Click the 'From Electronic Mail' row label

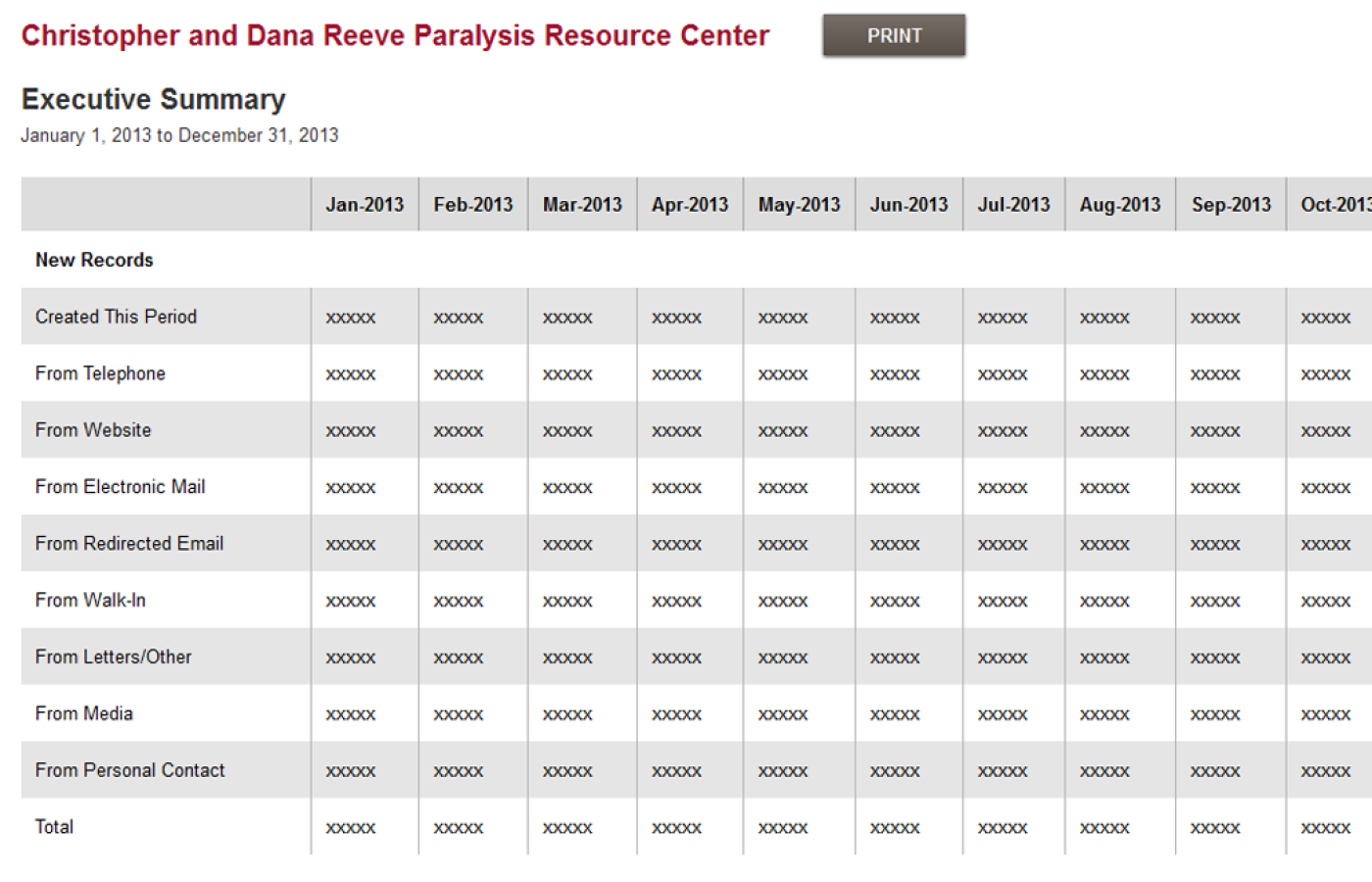(120, 487)
